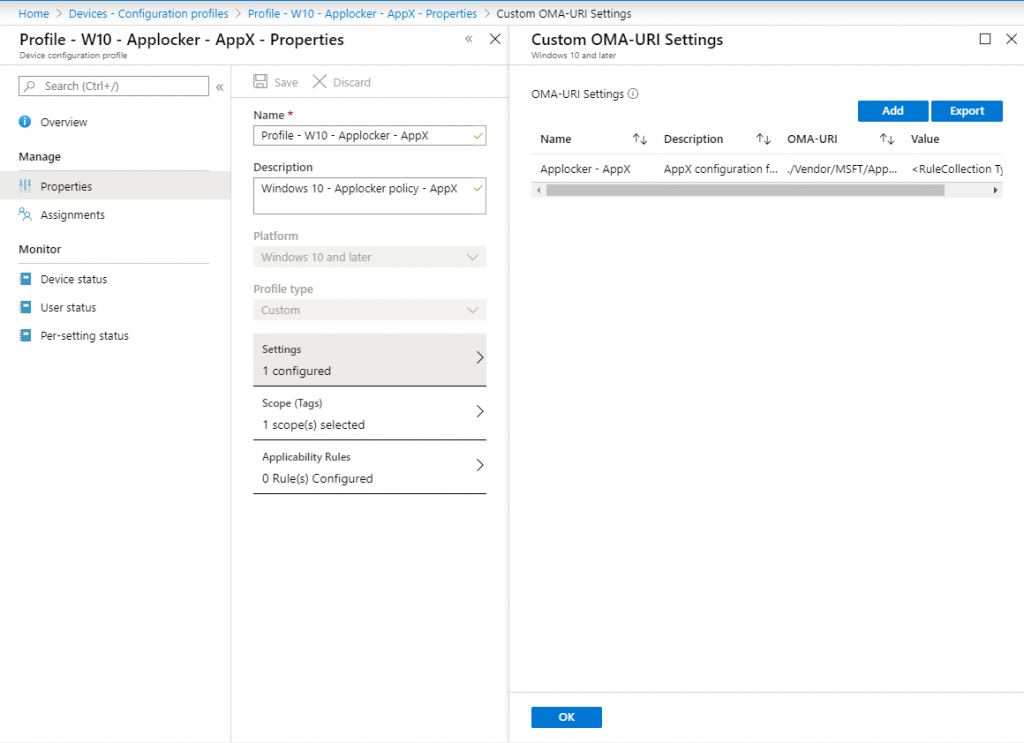Expand the Settings section showing 1 configured
Viewport: 1024px width, 743px height.
pos(369,358)
